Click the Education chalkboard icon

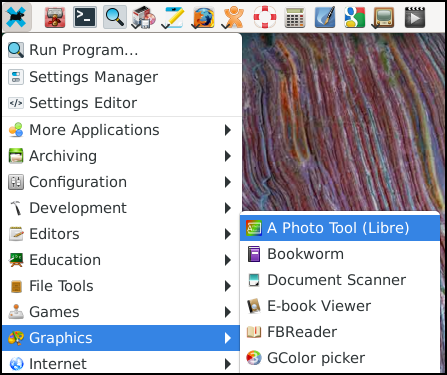(16, 260)
